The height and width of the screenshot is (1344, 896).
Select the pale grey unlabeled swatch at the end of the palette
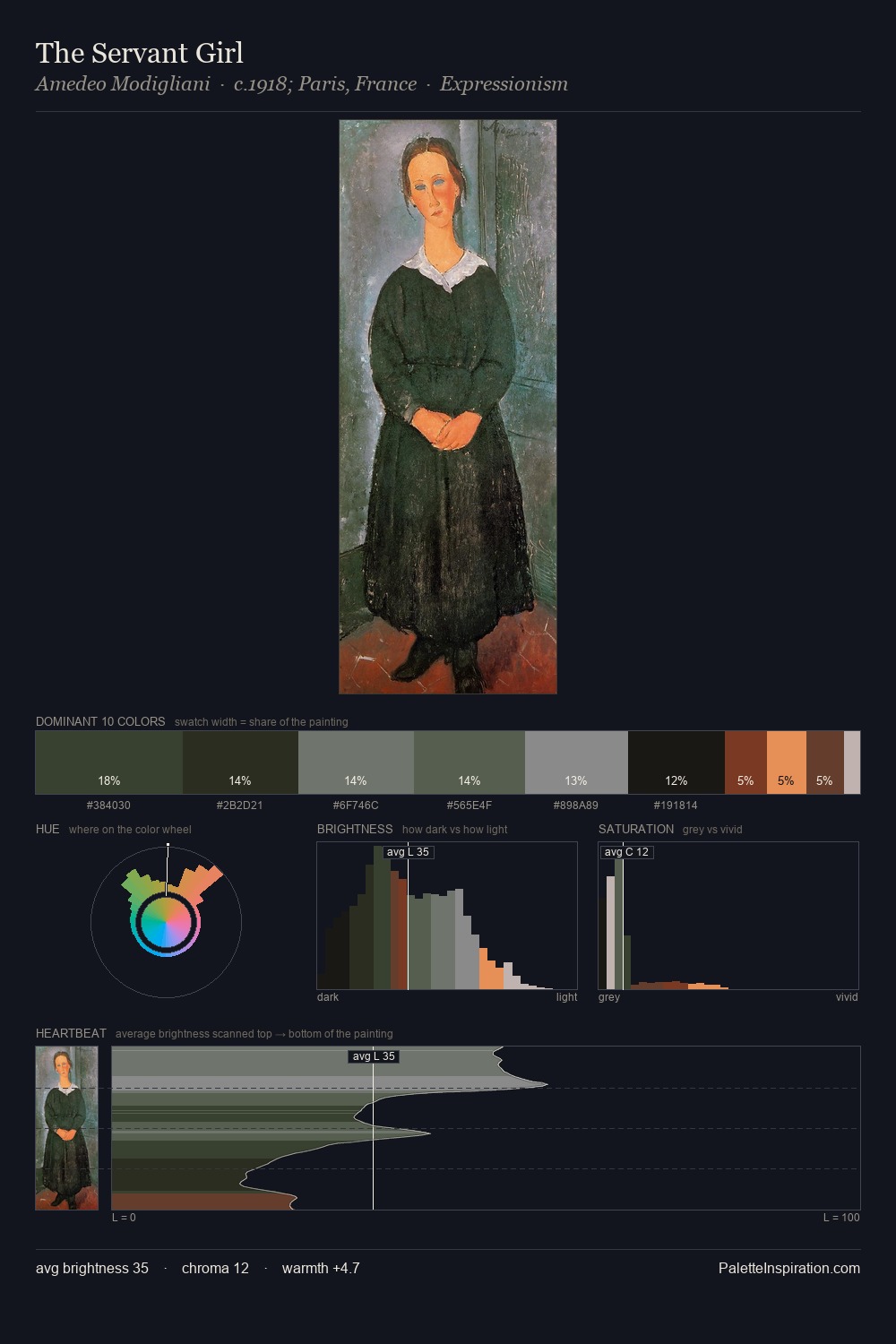(x=852, y=762)
